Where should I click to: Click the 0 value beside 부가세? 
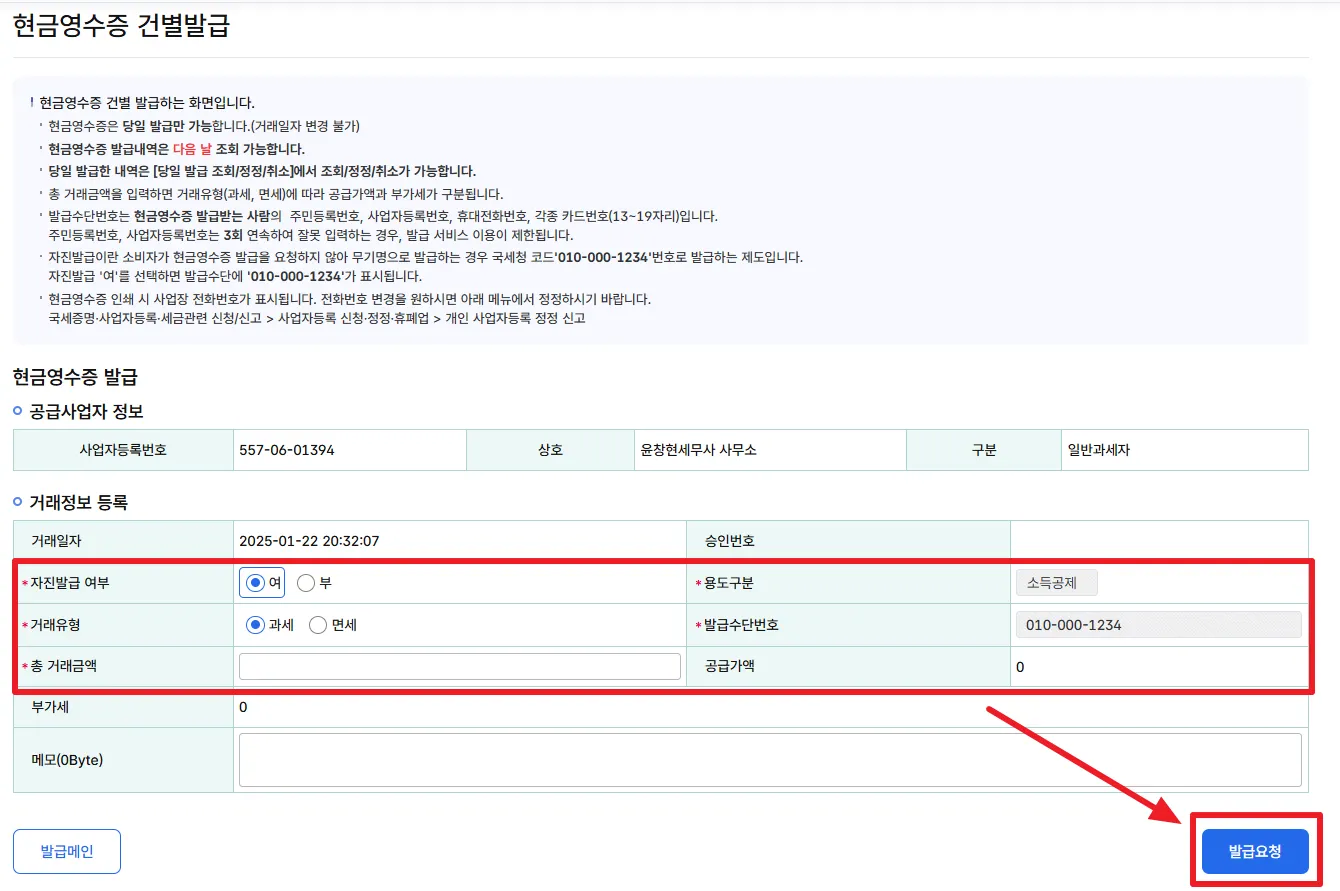[243, 708]
